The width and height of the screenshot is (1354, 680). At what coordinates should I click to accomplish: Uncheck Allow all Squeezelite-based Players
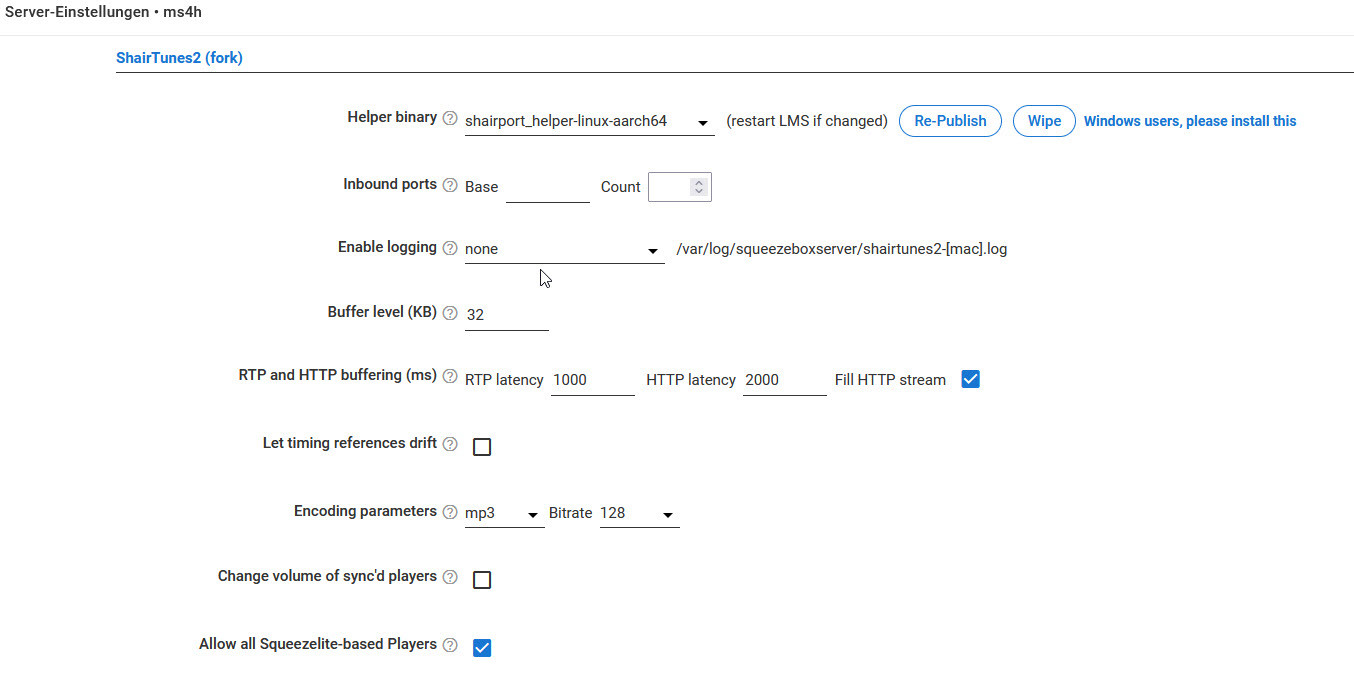coord(482,648)
